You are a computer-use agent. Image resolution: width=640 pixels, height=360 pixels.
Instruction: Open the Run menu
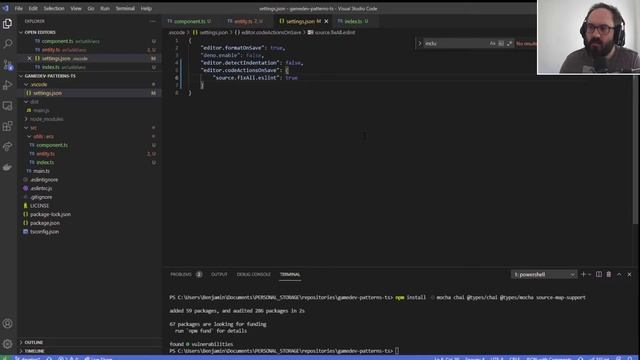tap(105, 9)
